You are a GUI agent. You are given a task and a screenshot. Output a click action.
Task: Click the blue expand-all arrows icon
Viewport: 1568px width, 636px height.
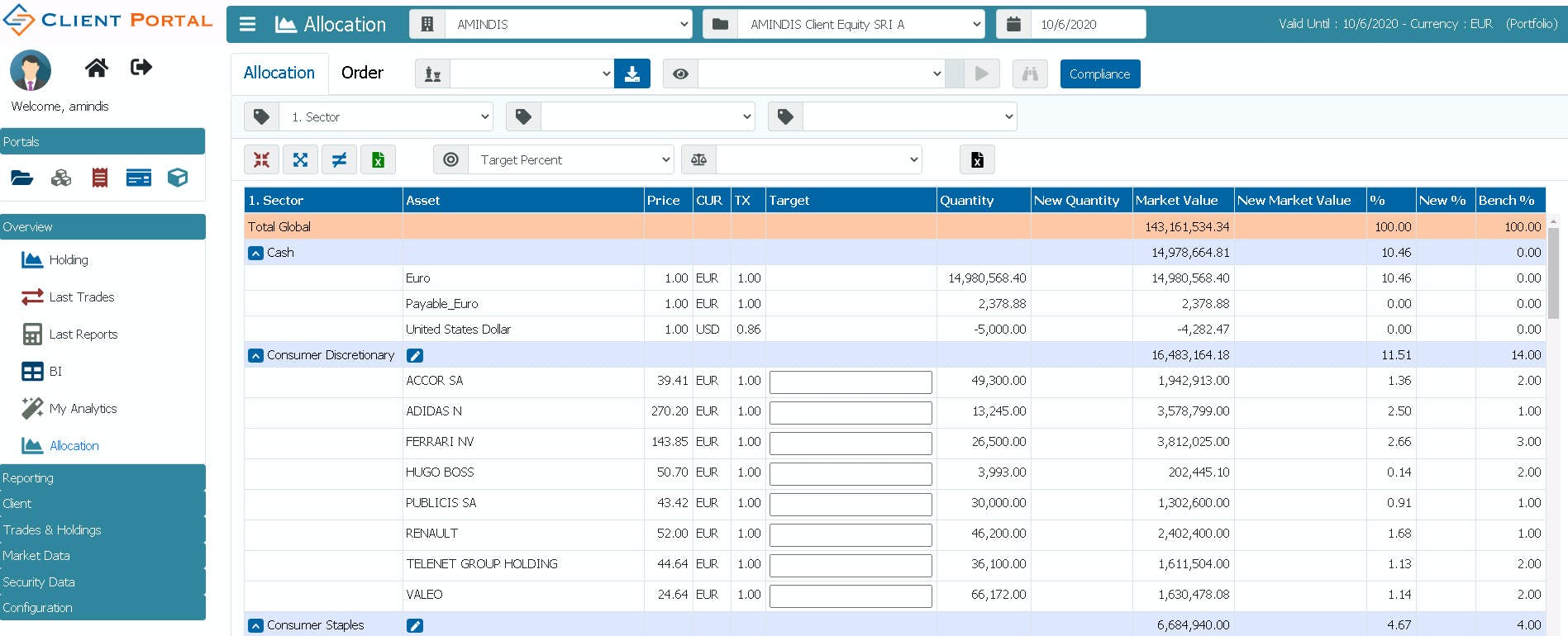point(300,159)
